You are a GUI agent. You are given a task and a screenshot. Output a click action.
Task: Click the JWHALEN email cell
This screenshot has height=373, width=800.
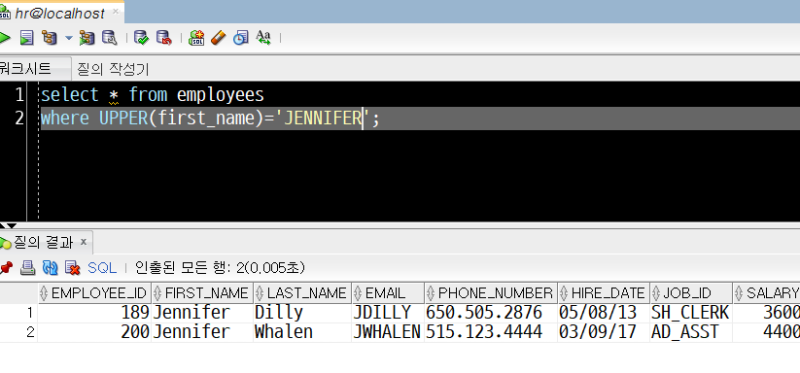pos(388,332)
